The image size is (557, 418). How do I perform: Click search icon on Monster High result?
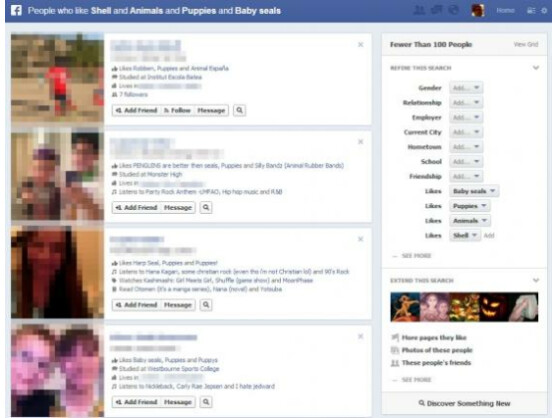tap(206, 208)
